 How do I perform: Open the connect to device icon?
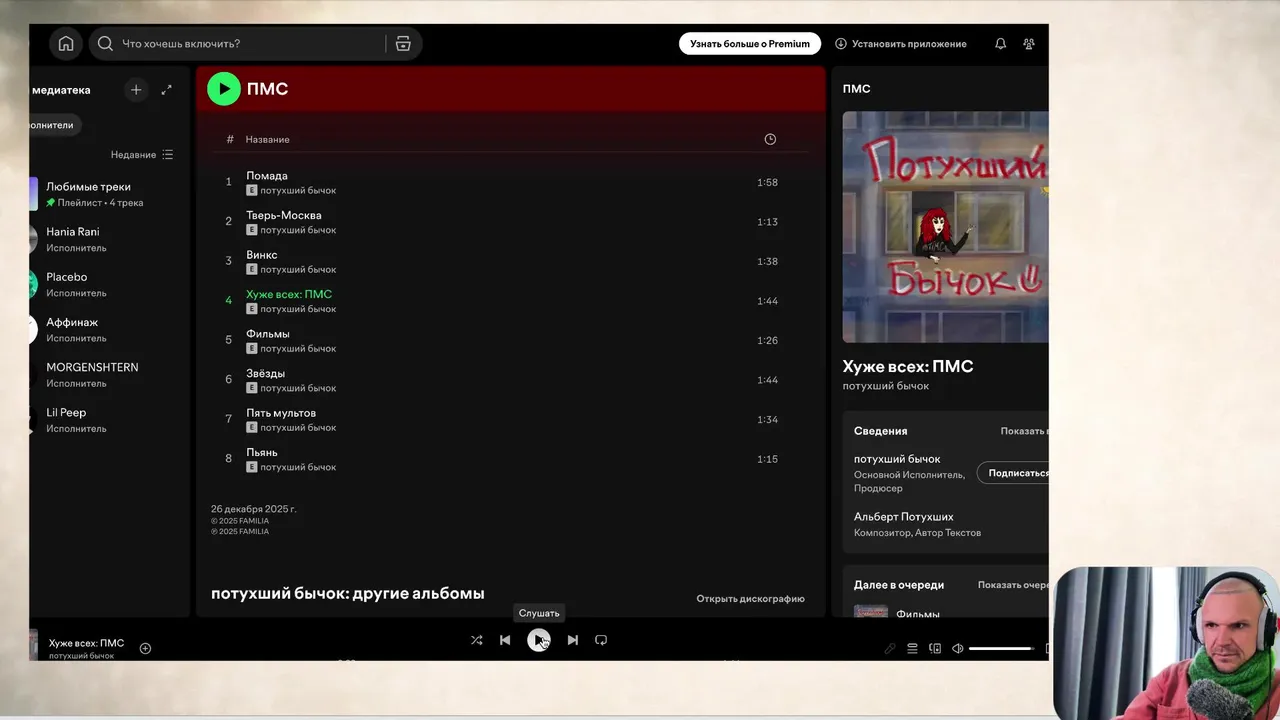tap(935, 648)
